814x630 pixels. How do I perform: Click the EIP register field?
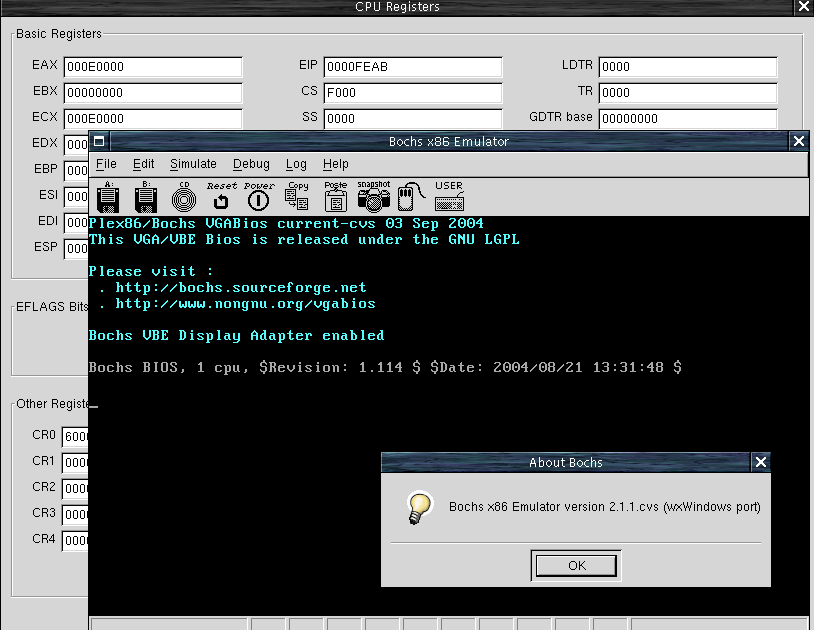pos(413,67)
